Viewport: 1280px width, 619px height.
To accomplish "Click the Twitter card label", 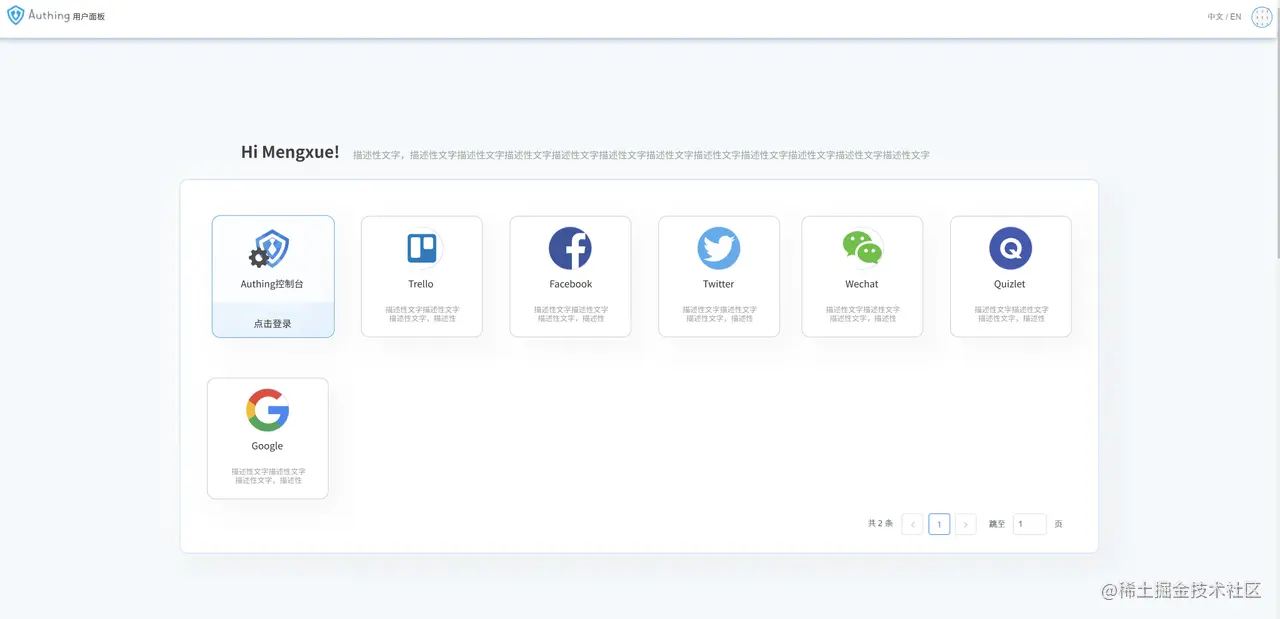I will point(719,284).
